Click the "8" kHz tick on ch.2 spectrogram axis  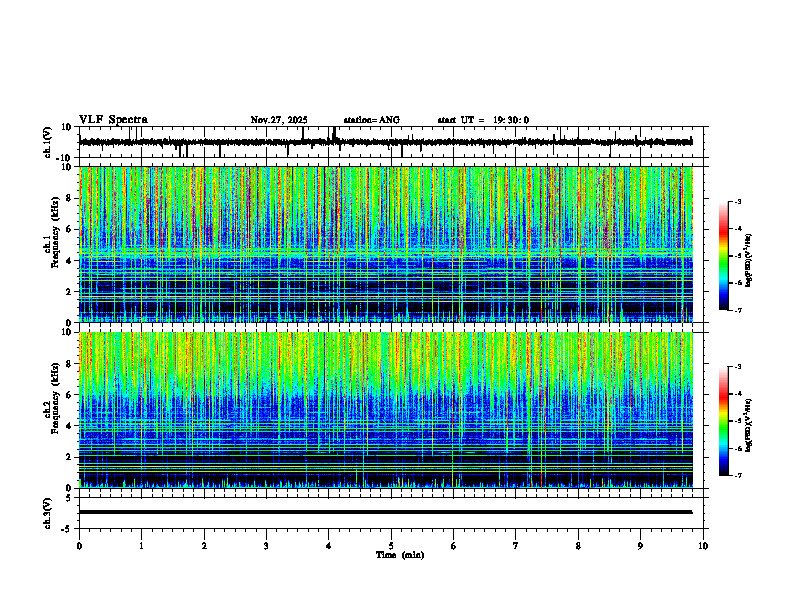[70, 364]
